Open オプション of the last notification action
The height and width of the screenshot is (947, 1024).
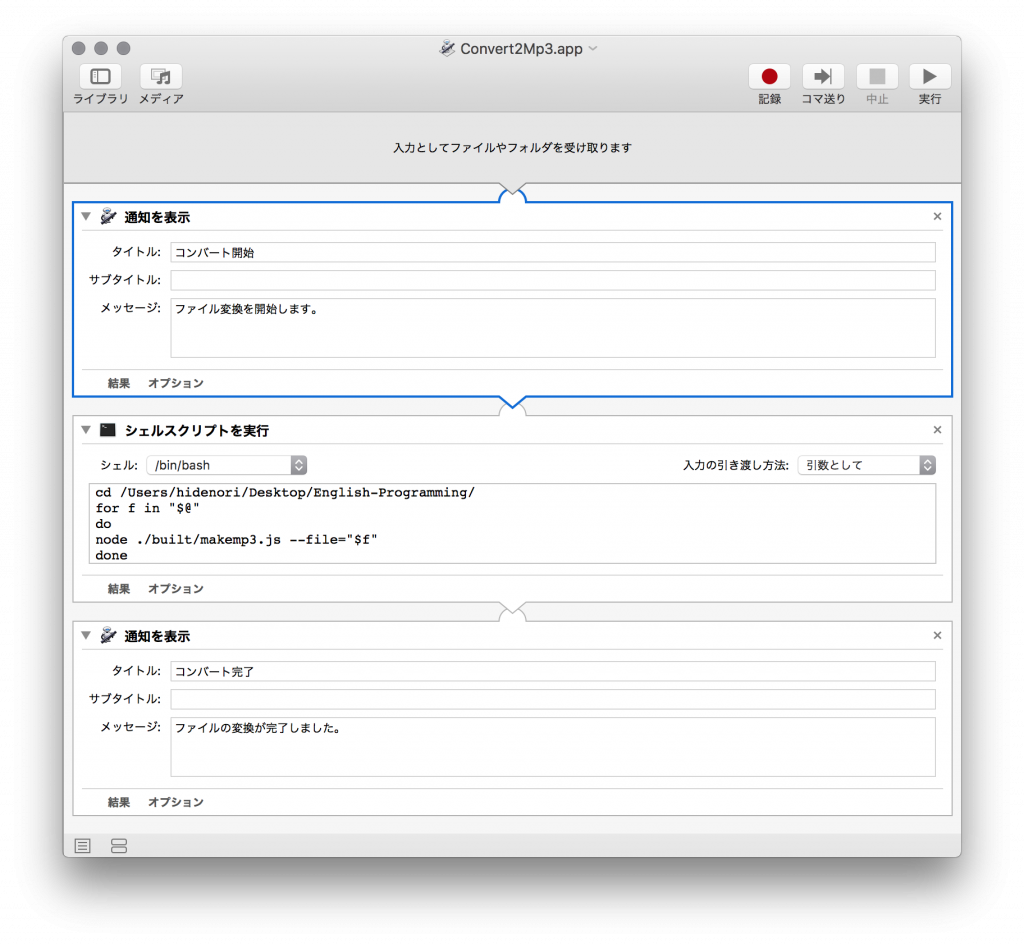coord(176,803)
